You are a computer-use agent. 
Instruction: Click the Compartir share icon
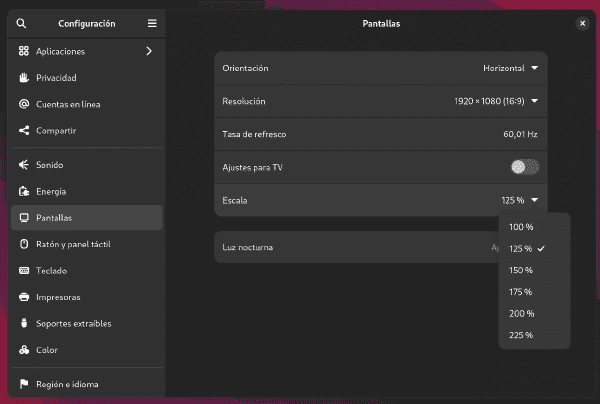pyautogui.click(x=24, y=130)
